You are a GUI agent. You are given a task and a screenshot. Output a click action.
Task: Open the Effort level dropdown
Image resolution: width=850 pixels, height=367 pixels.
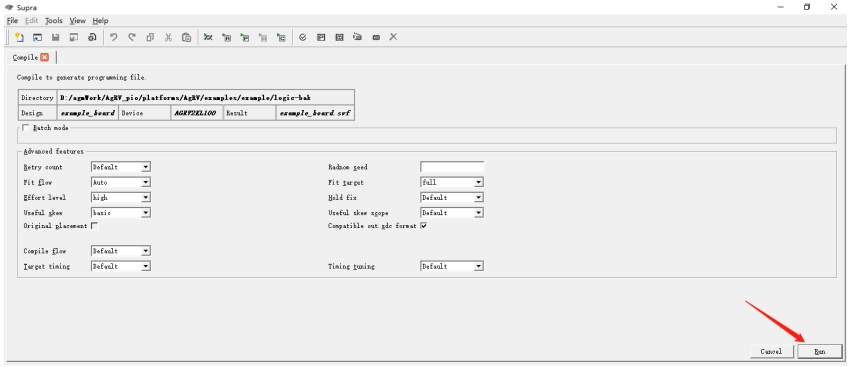point(120,197)
